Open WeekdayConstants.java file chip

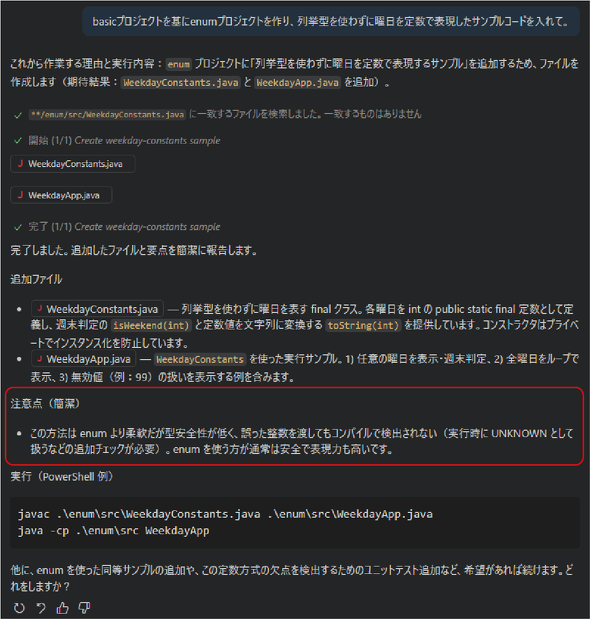(73, 164)
